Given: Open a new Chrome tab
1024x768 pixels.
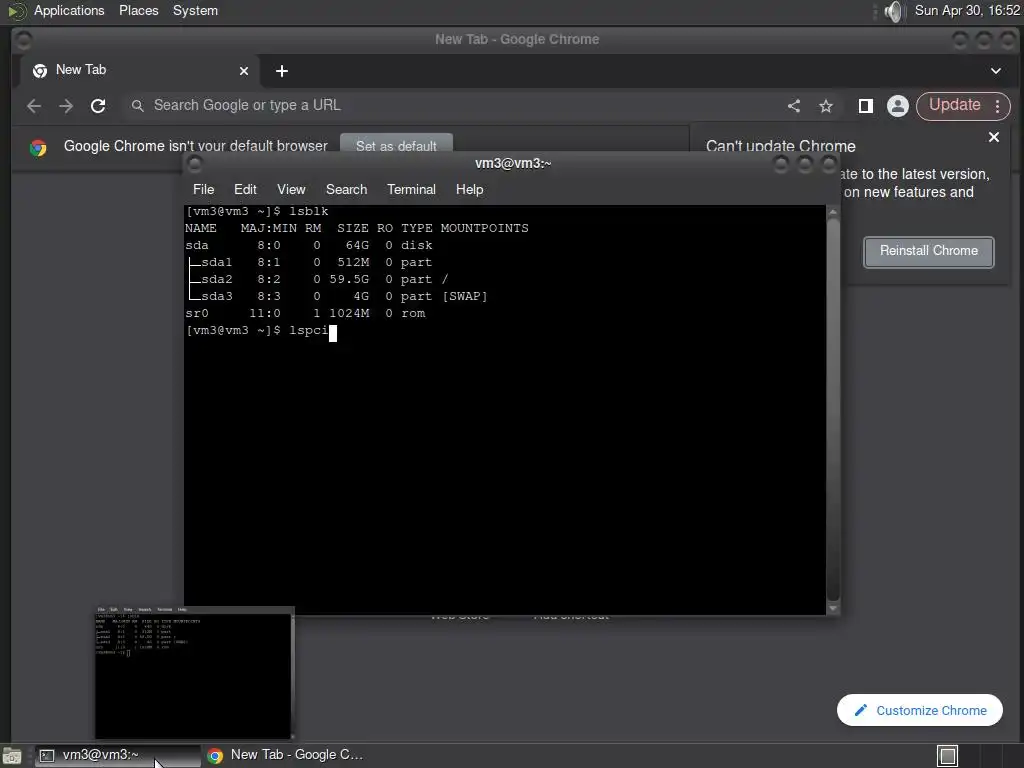Looking at the screenshot, I should 281,71.
